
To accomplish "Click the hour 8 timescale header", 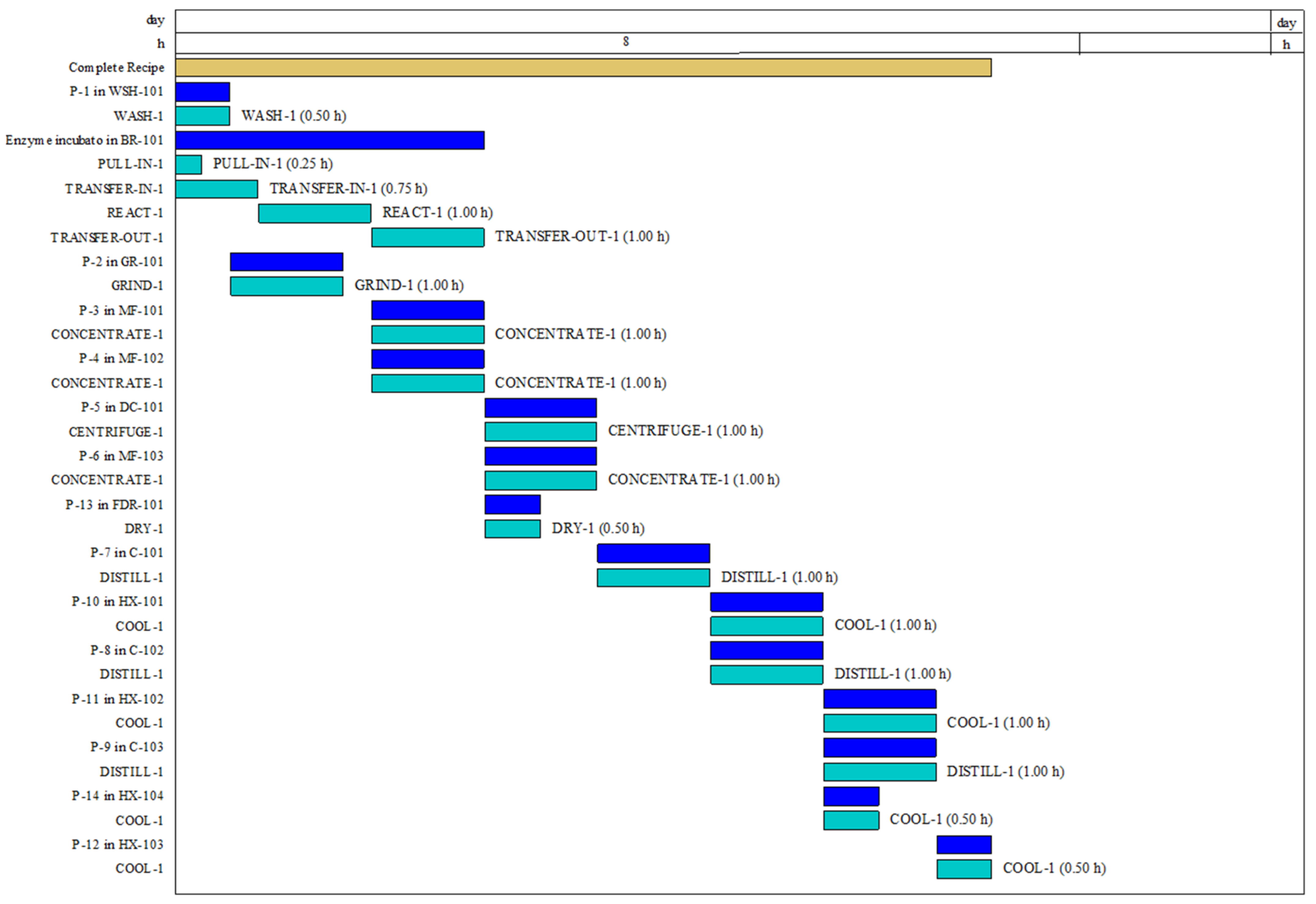I will tap(626, 42).
